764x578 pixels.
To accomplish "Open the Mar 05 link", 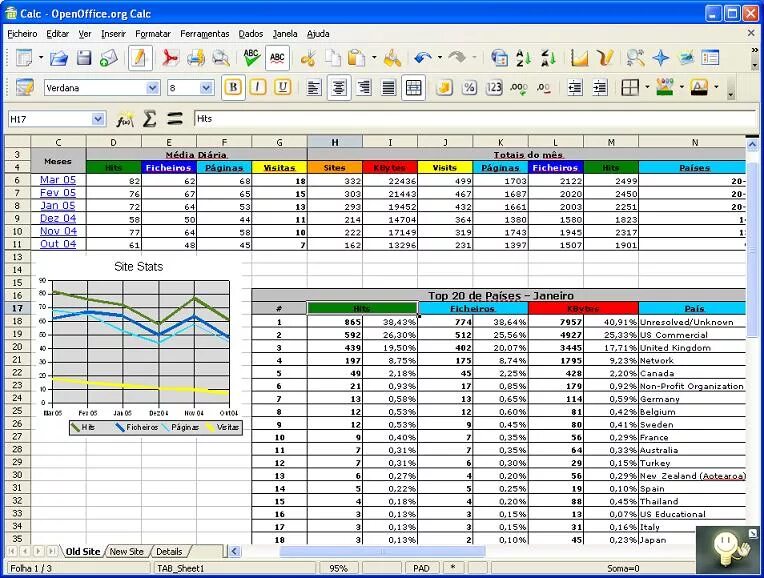I will point(58,180).
